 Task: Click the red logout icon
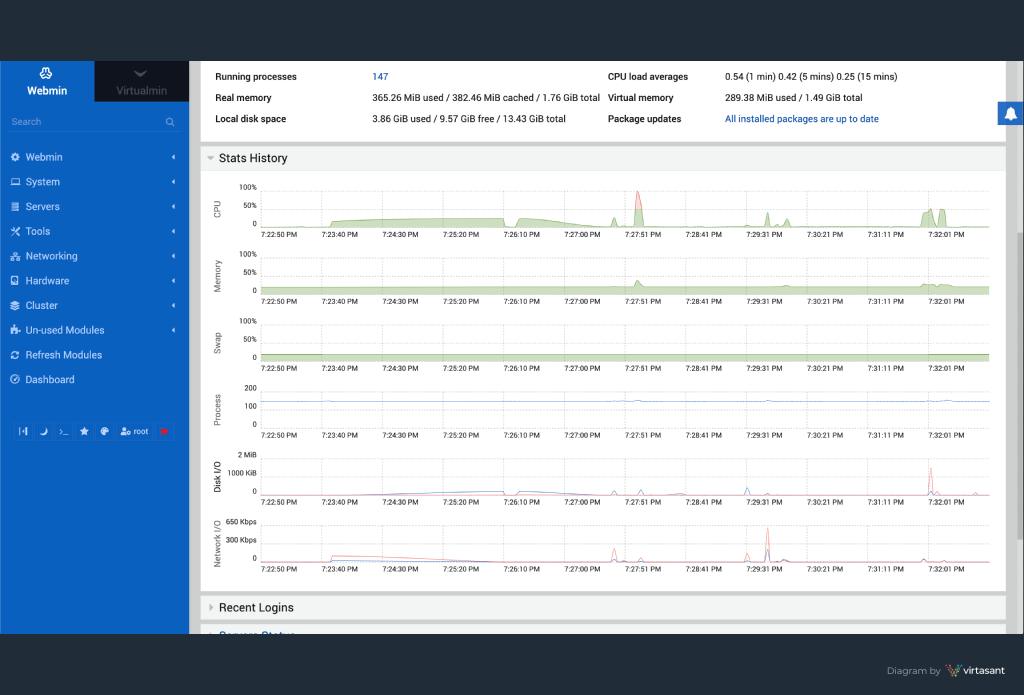[165, 431]
